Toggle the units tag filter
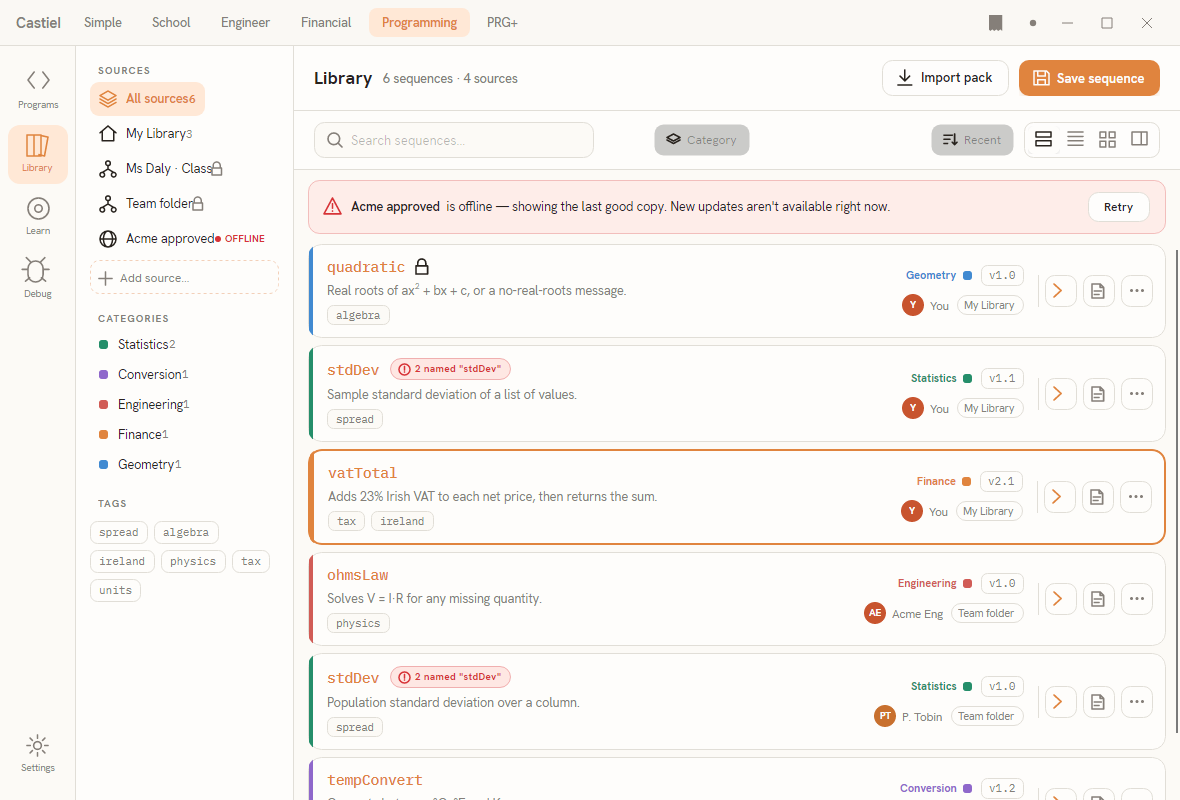Image resolution: width=1180 pixels, height=800 pixels. [115, 590]
